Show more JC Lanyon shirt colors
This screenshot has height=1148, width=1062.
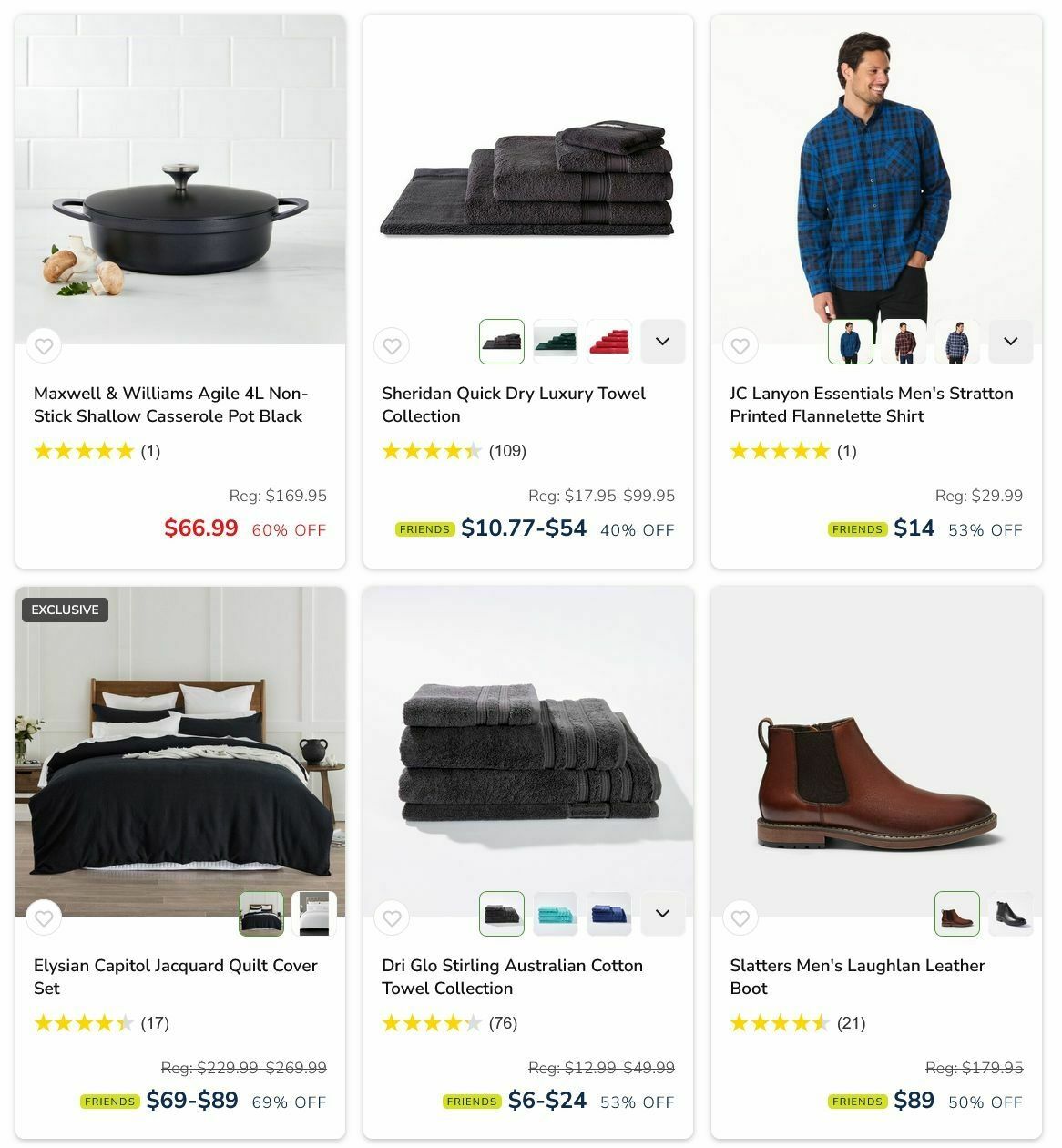click(x=1011, y=342)
